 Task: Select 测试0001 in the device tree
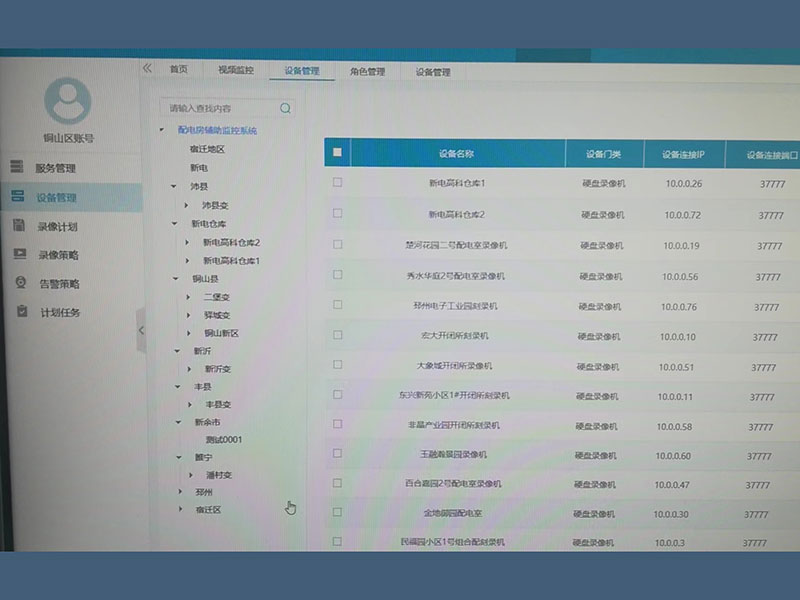click(223, 439)
